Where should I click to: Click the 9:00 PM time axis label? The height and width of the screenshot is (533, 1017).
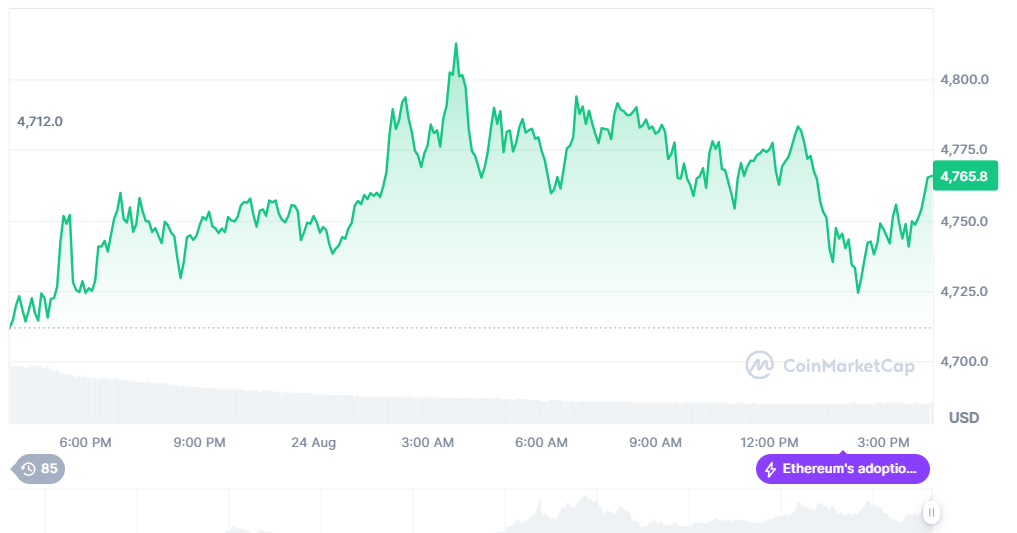pos(200,442)
